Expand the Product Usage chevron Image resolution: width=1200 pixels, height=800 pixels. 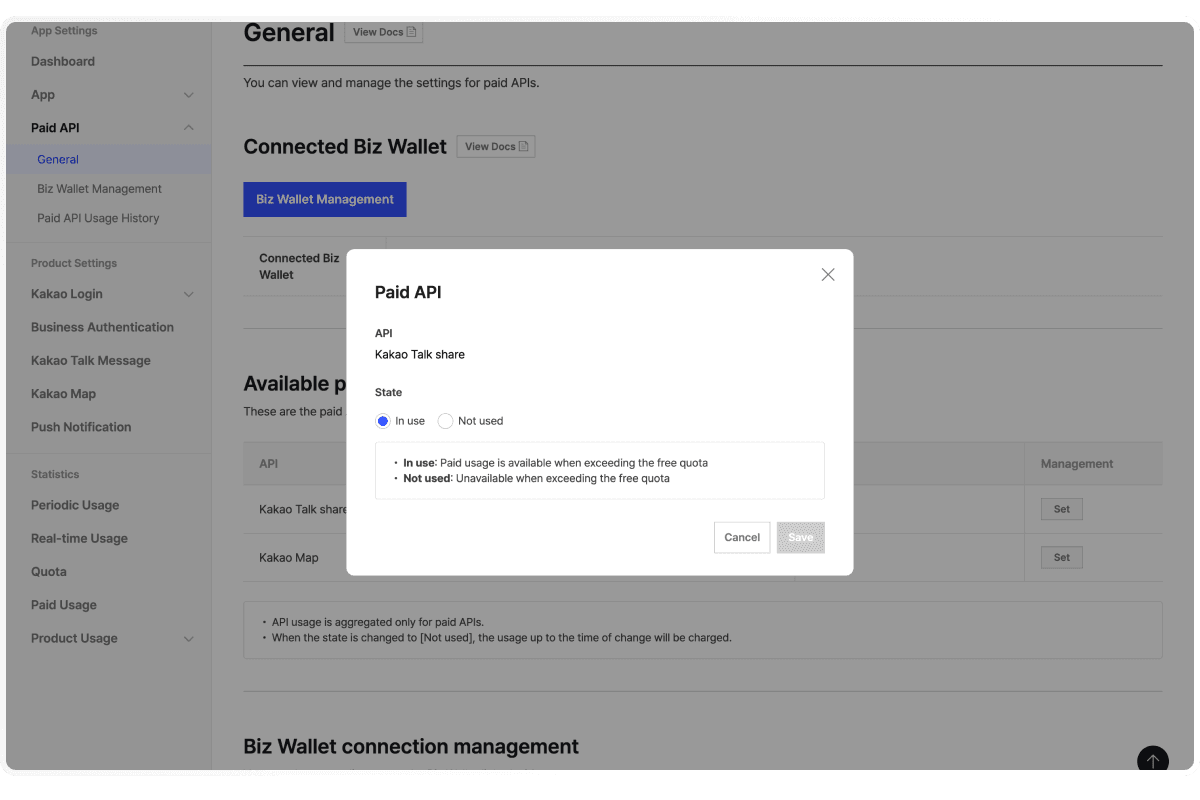click(188, 639)
